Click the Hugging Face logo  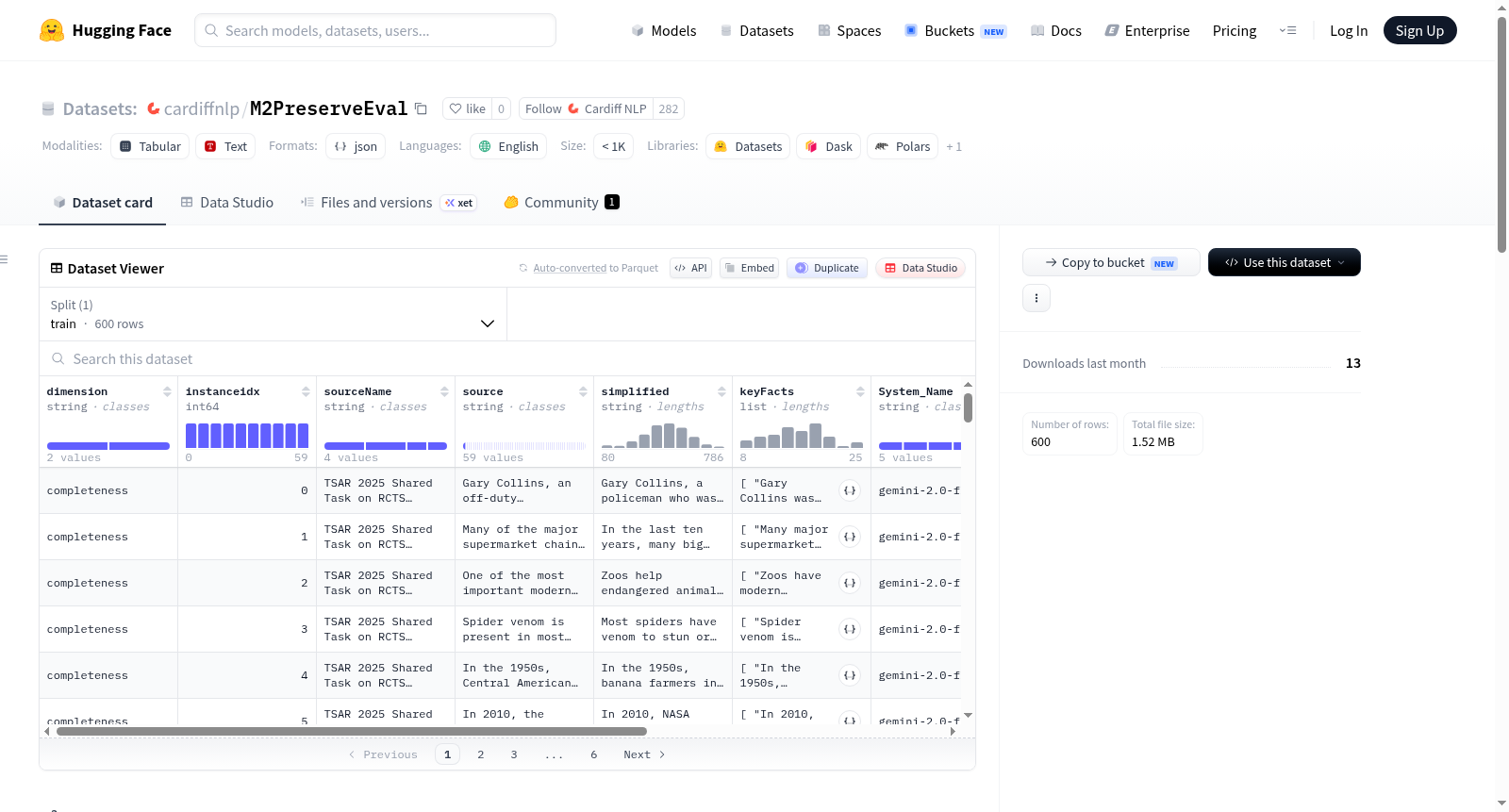106,30
